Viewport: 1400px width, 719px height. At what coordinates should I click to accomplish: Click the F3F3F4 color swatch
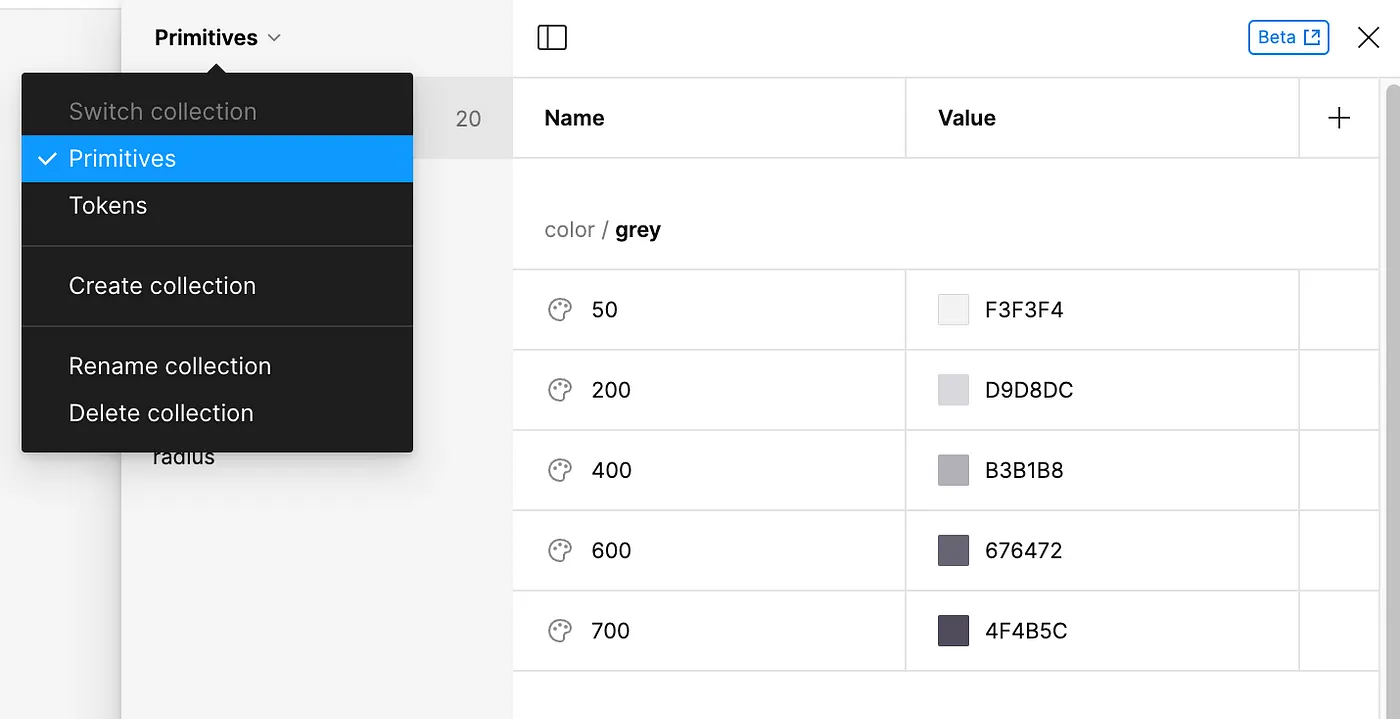click(x=953, y=310)
